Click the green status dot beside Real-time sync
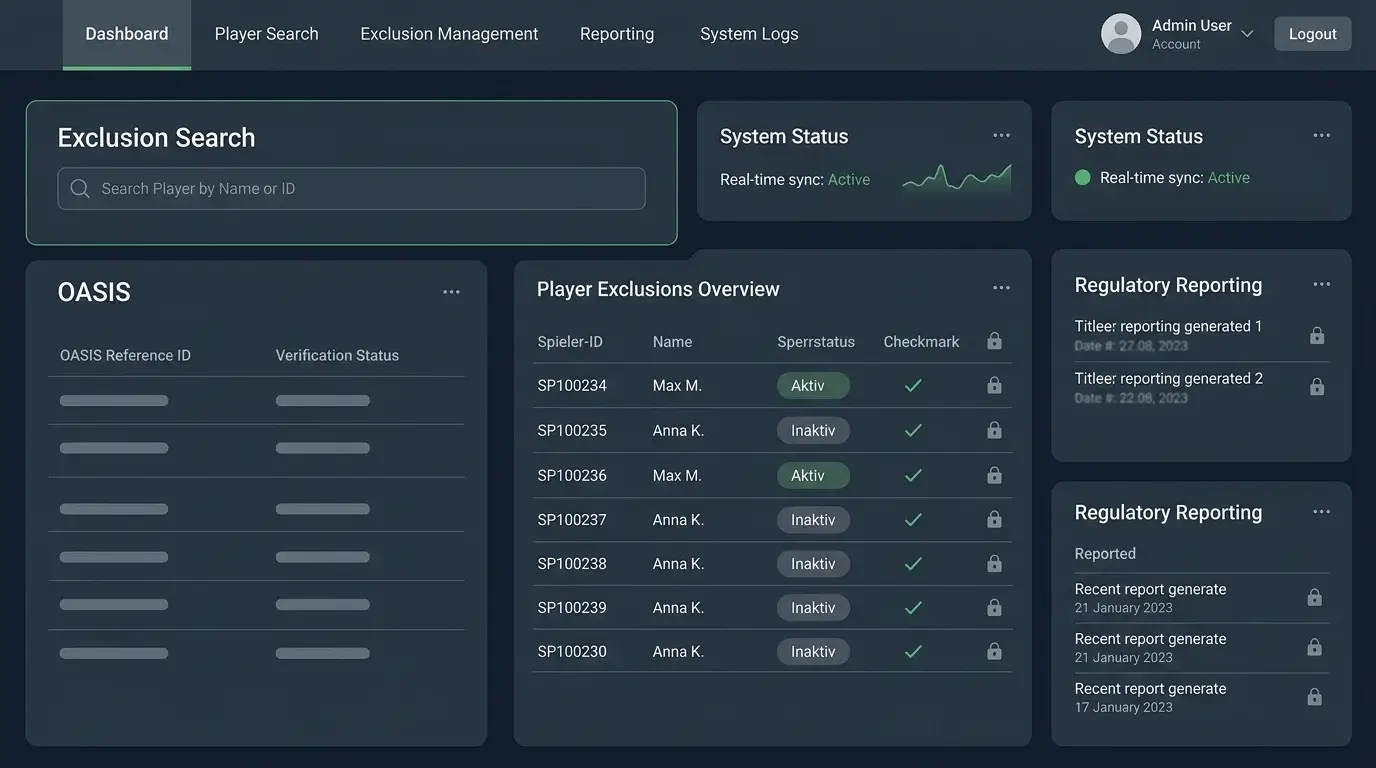1376x768 pixels. pyautogui.click(x=1082, y=178)
